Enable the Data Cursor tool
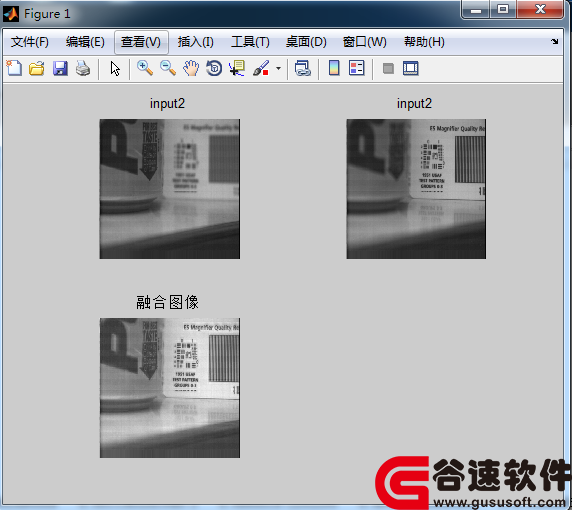The image size is (572, 510). 237,68
